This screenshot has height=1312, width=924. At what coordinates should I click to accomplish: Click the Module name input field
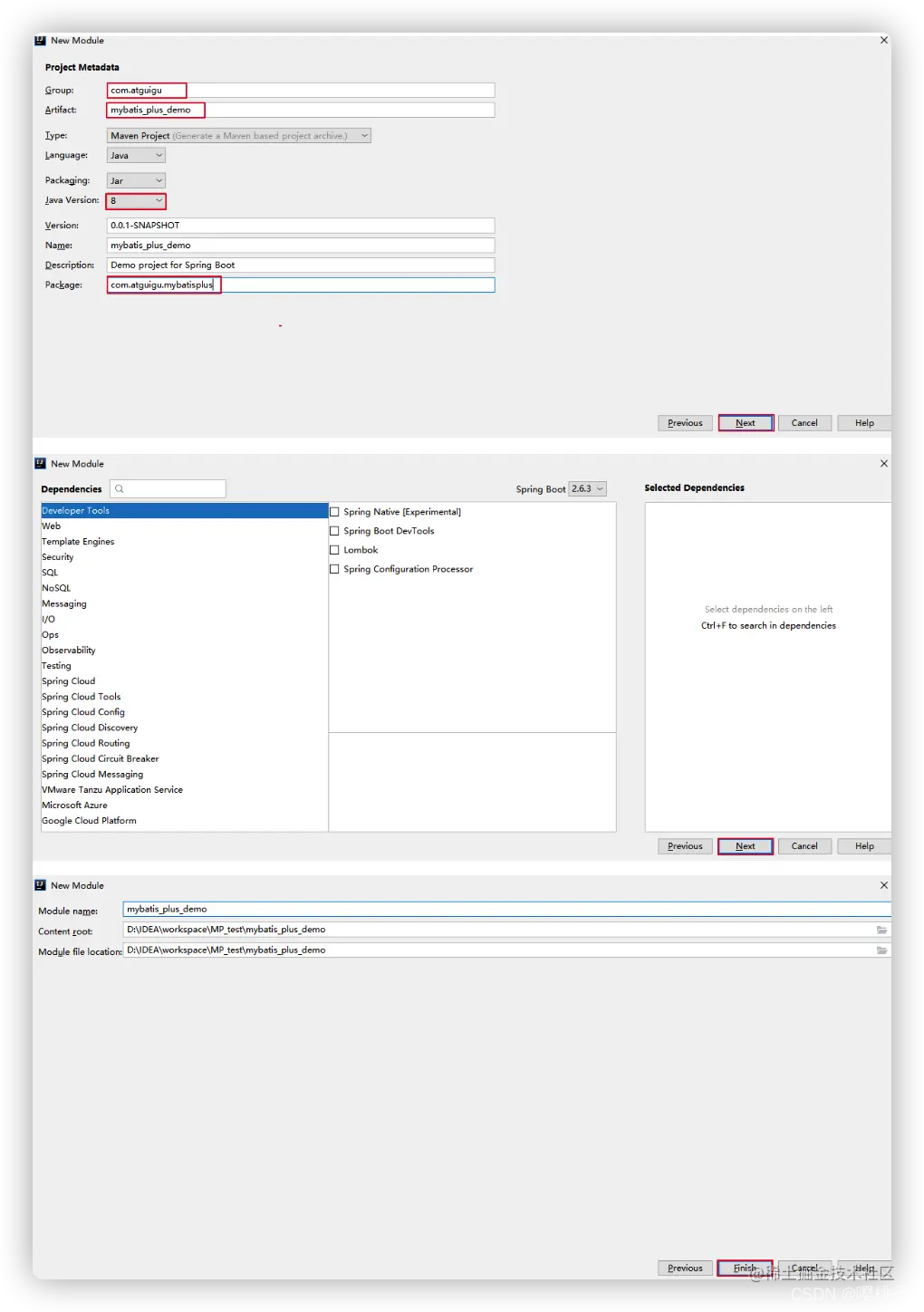506,909
